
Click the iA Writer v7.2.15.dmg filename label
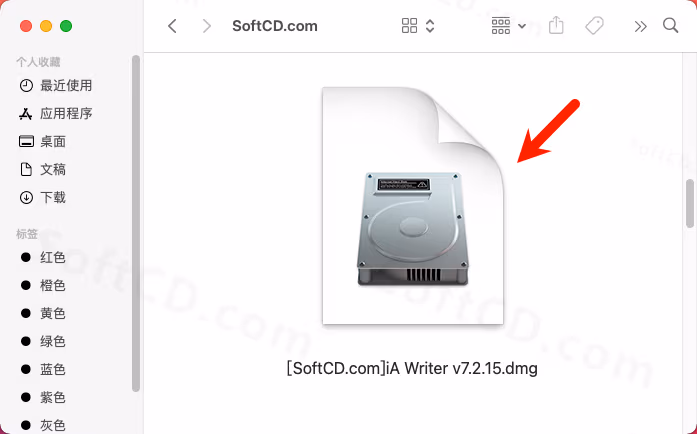pyautogui.click(x=412, y=369)
